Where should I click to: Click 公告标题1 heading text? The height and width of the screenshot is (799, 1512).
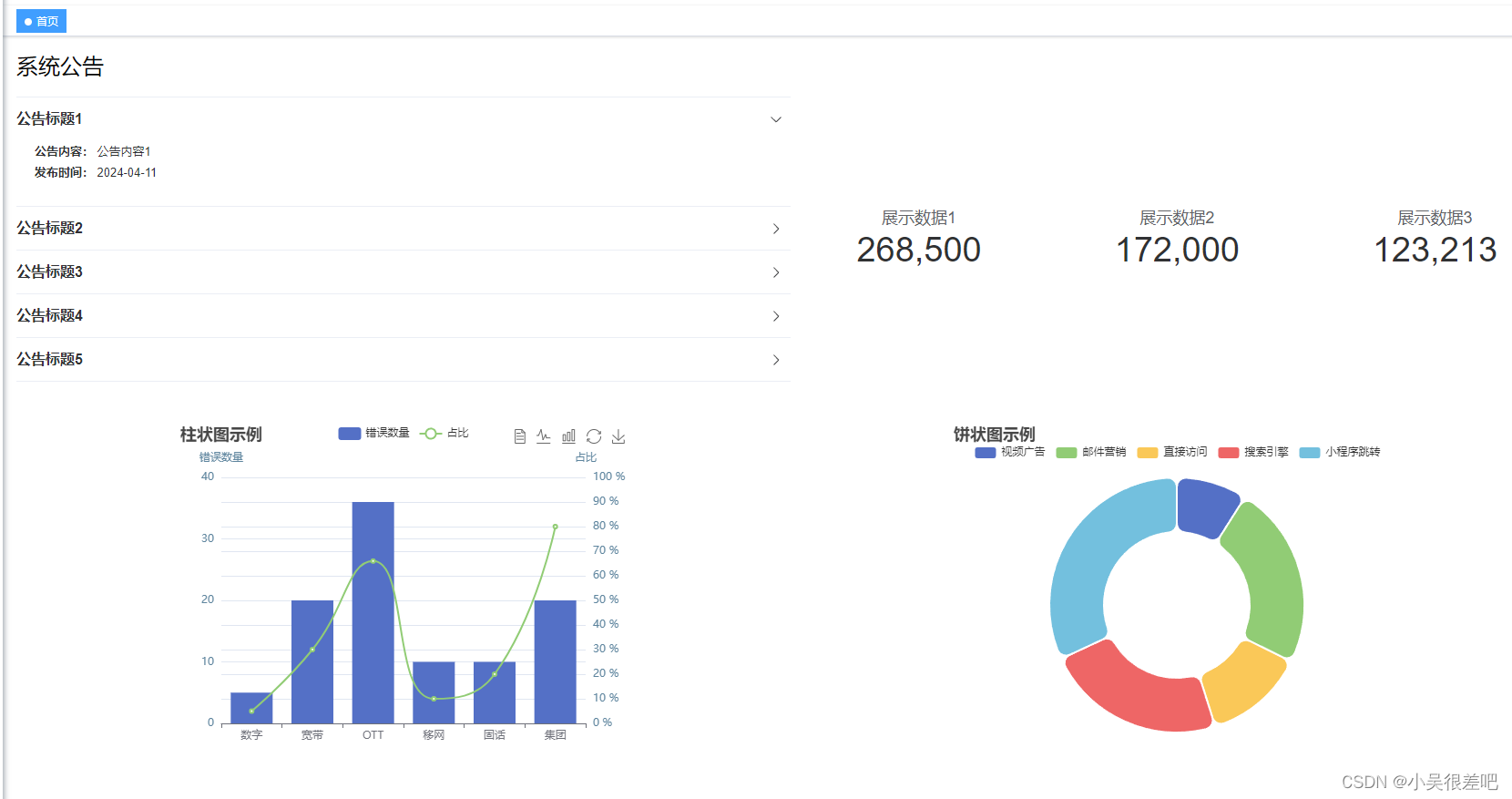click(49, 119)
